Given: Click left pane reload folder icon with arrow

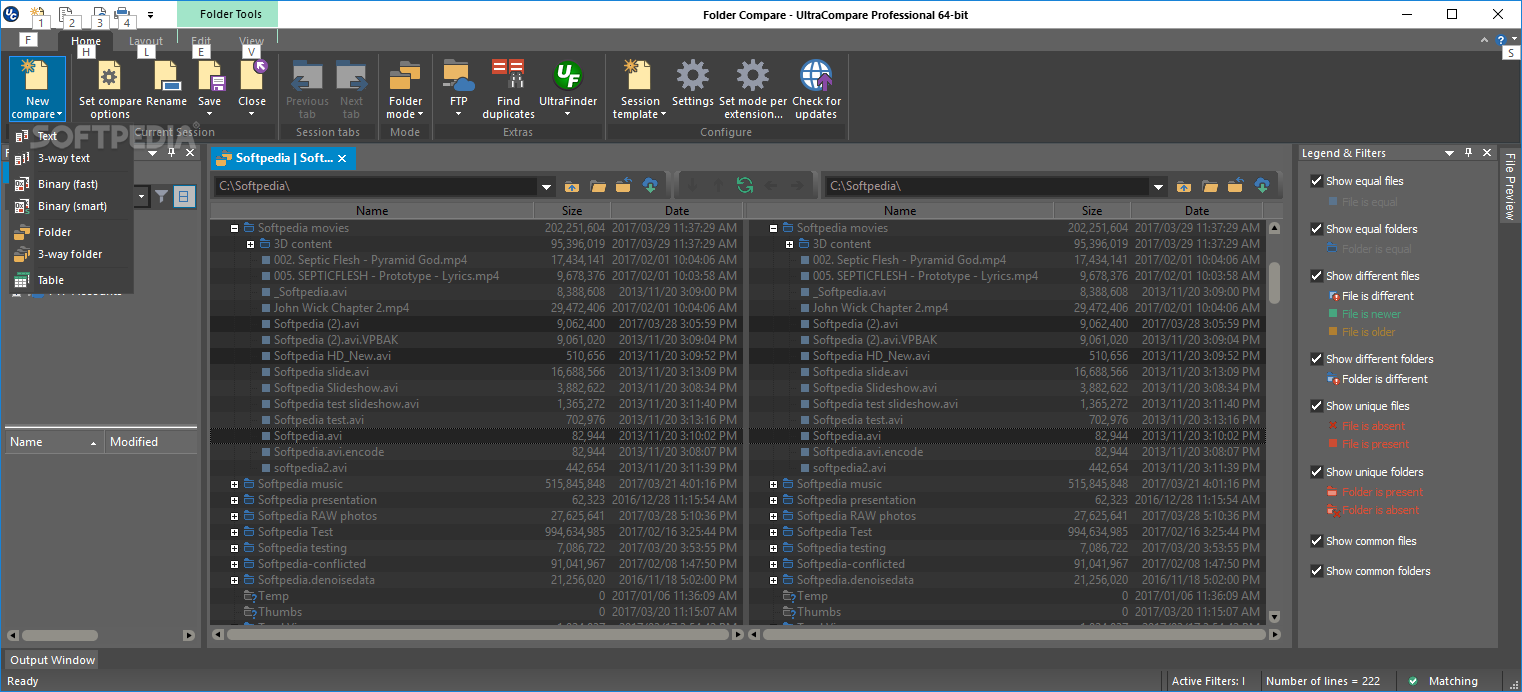Looking at the screenshot, I should pyautogui.click(x=623, y=186).
